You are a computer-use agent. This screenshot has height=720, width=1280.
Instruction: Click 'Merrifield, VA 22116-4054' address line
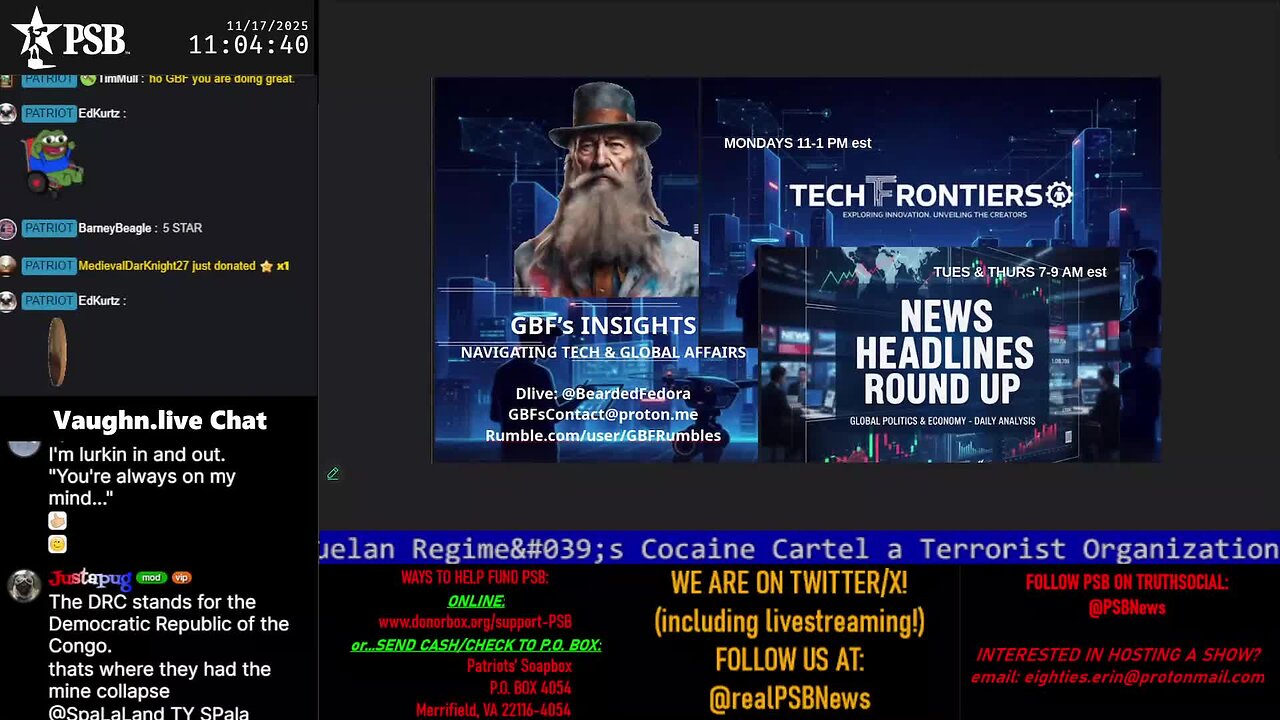494,710
